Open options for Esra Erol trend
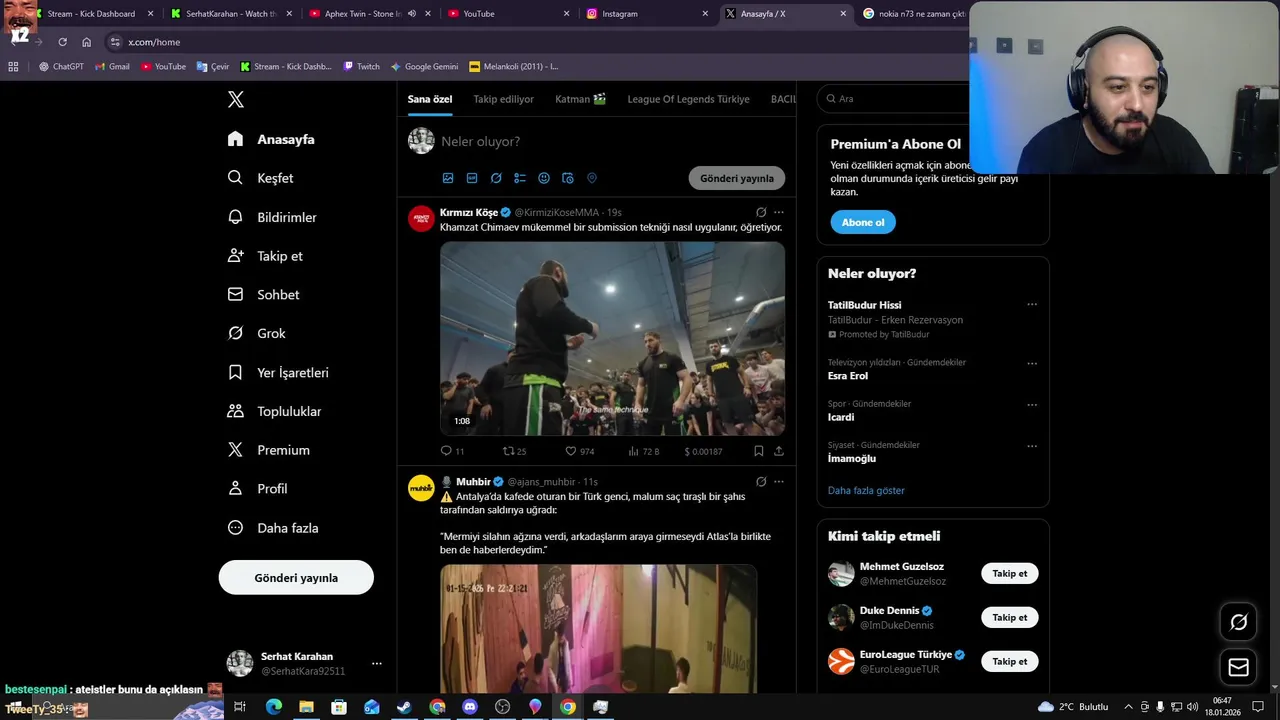1280x720 pixels. [1032, 364]
